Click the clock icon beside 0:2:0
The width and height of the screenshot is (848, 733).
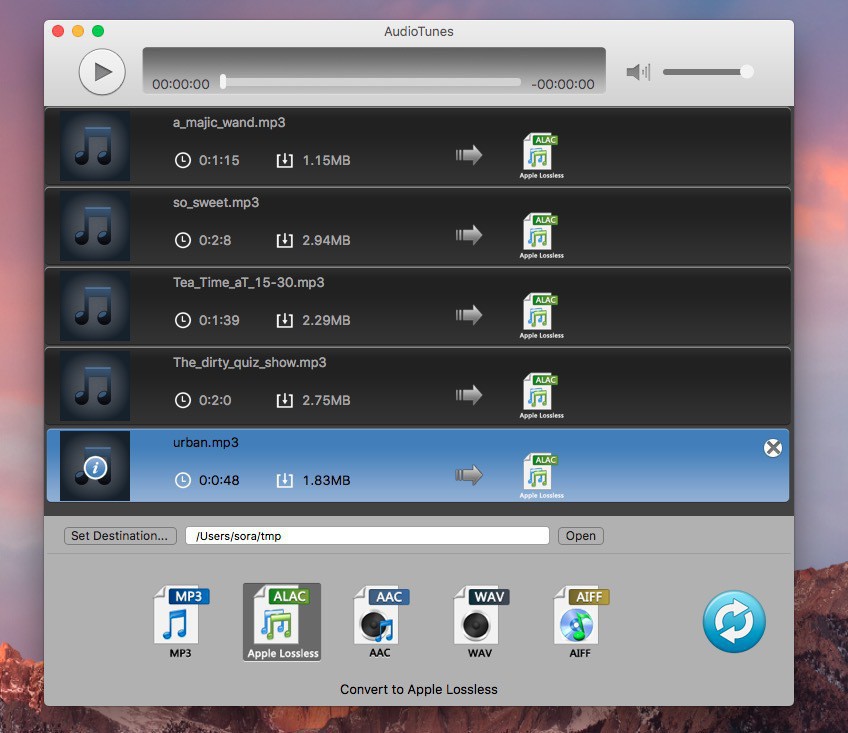183,400
